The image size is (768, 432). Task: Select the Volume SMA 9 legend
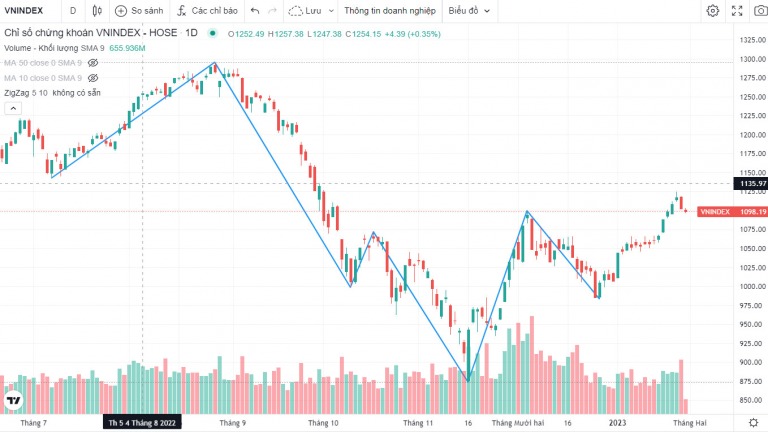pos(54,48)
